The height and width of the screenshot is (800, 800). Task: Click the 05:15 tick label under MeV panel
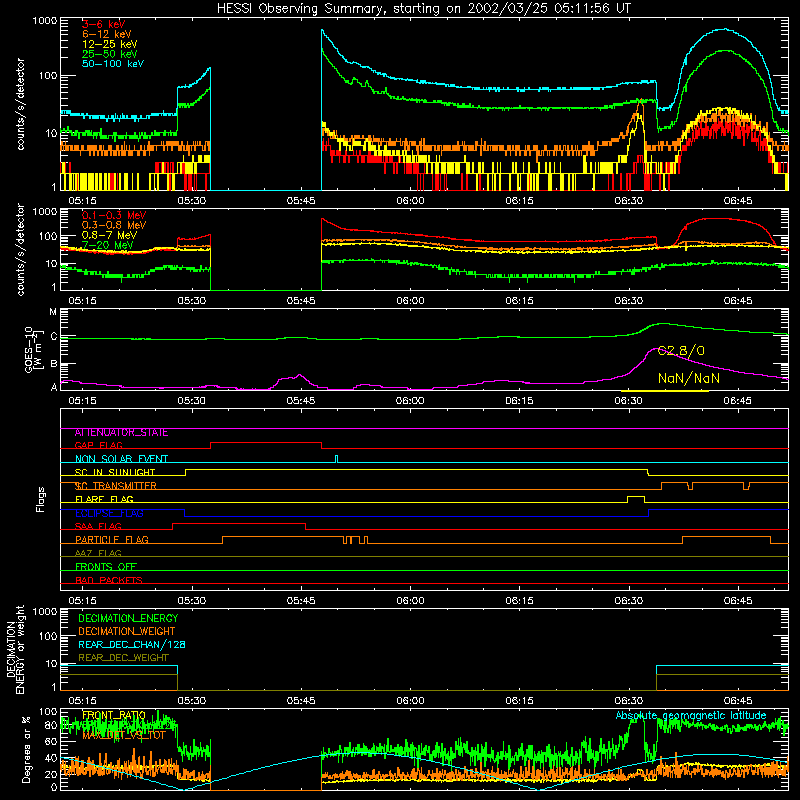[x=82, y=301]
